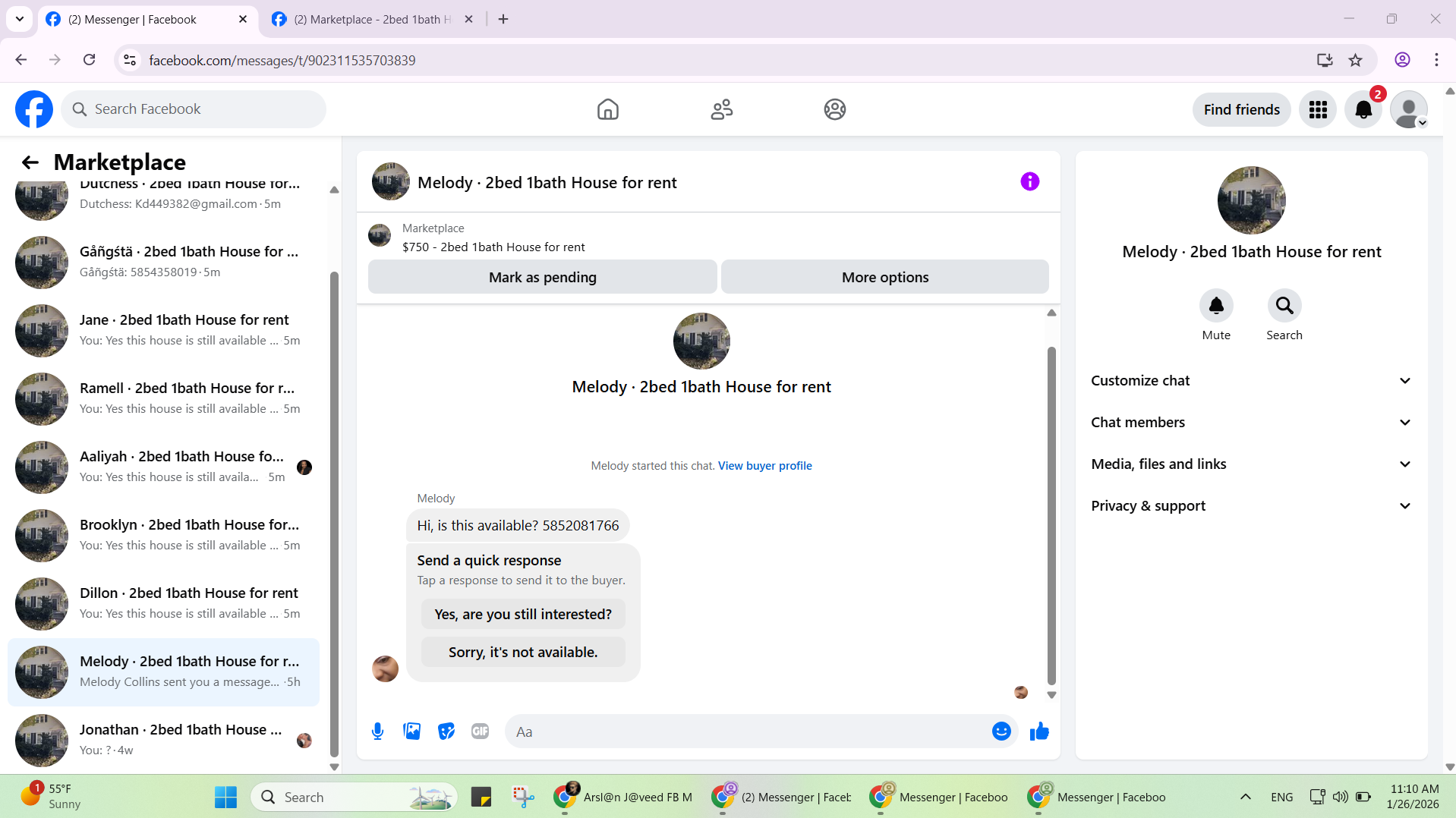This screenshot has height=818, width=1456.
Task: Open Brooklyn conversation in list
Action: point(163,536)
